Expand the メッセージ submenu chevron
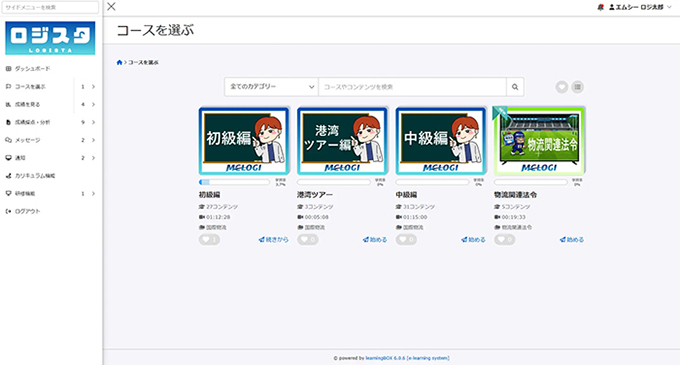680x365 pixels. click(93, 140)
